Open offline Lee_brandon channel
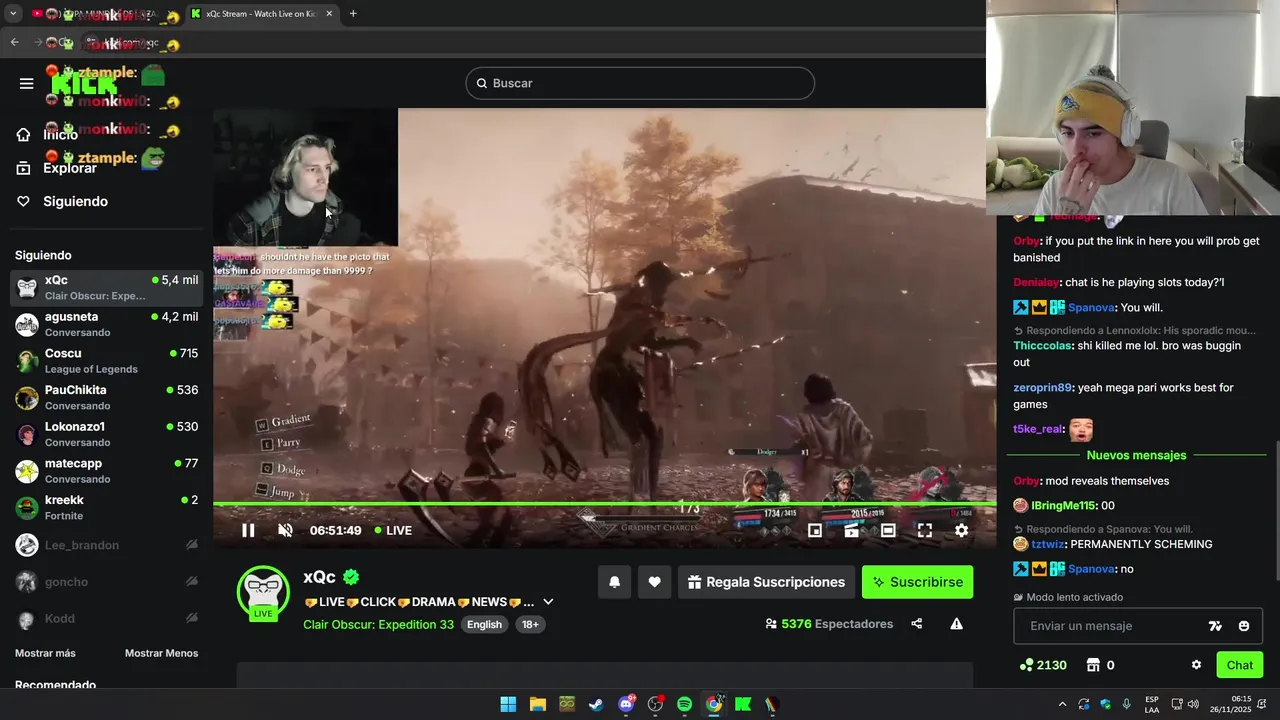This screenshot has width=1280, height=720. [107, 545]
